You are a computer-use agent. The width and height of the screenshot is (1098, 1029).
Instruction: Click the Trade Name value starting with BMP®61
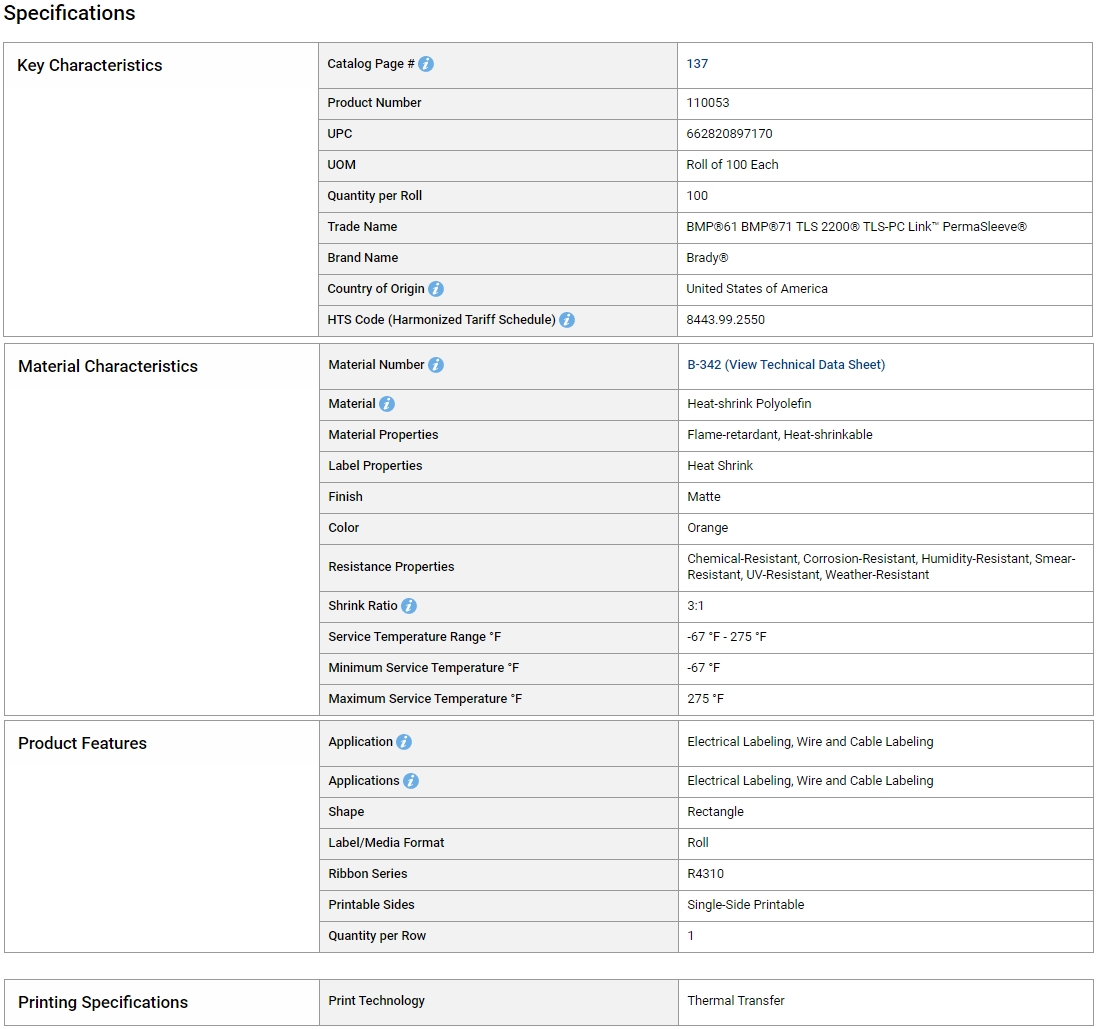coord(856,227)
